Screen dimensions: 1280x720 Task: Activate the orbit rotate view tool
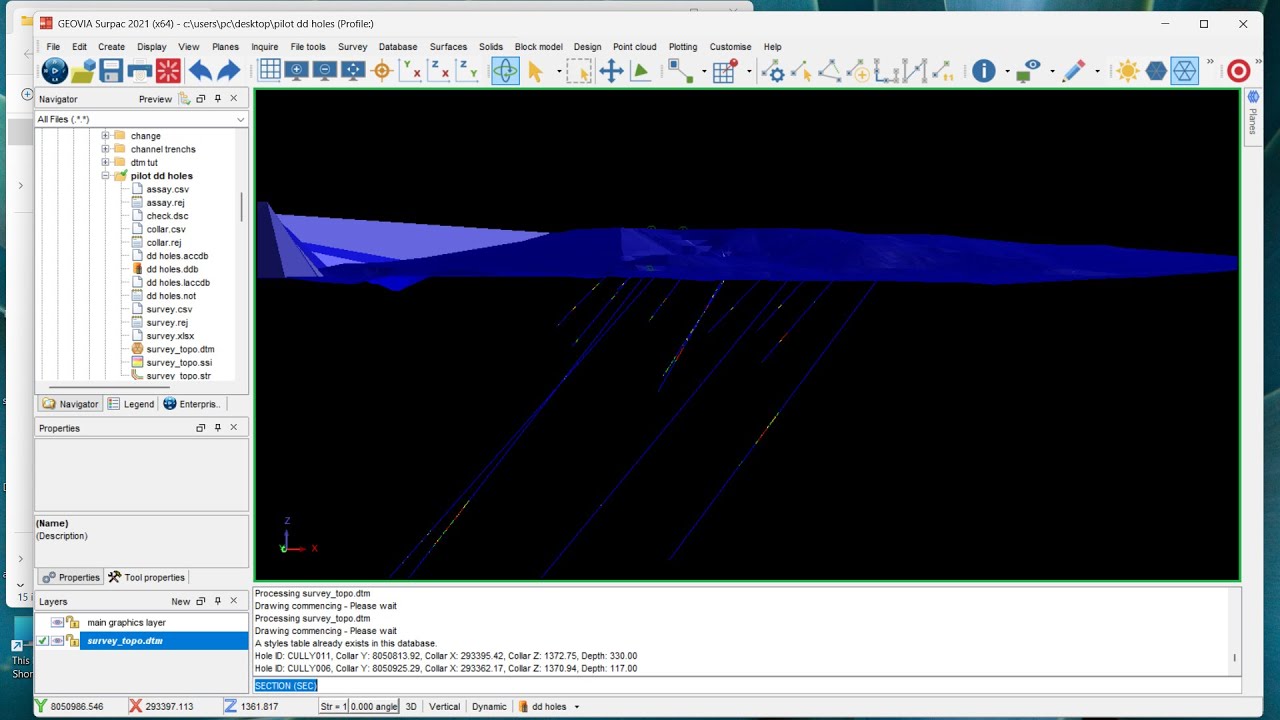(505, 71)
